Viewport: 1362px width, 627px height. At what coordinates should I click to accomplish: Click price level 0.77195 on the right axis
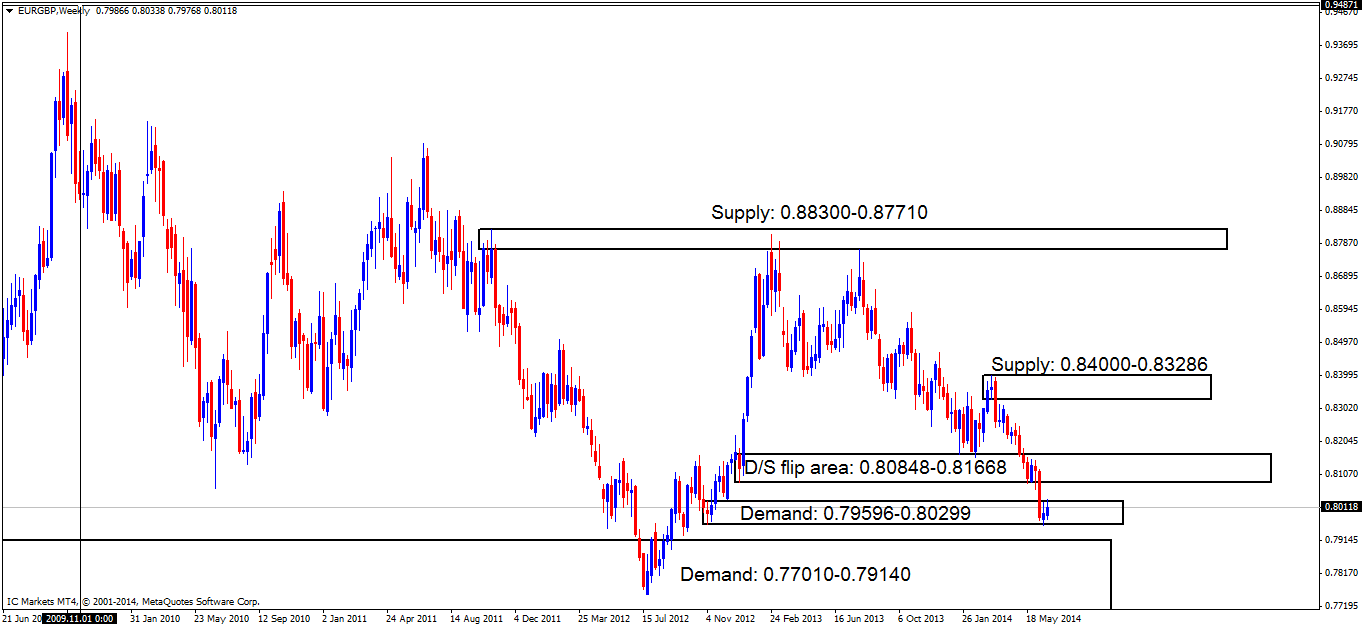click(x=1339, y=606)
